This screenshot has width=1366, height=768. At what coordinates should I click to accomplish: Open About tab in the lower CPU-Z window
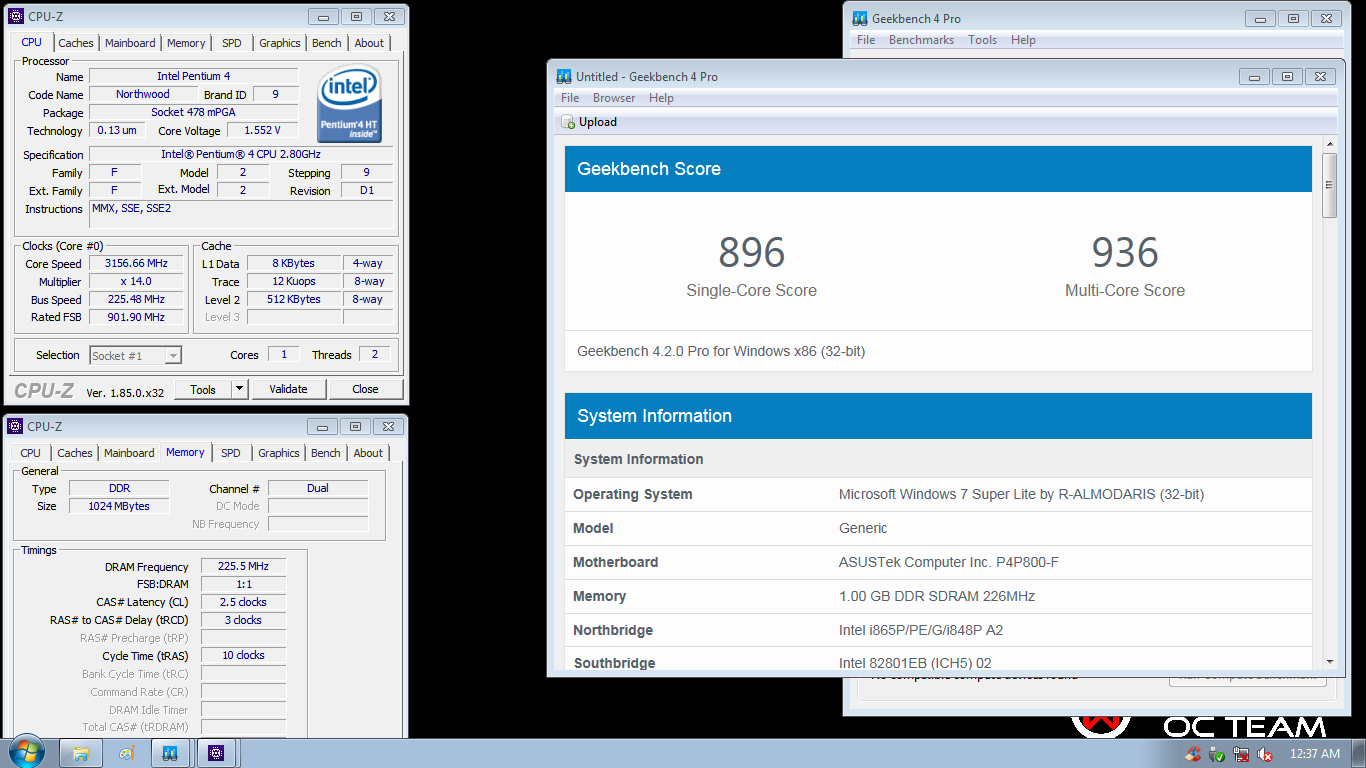(x=368, y=453)
